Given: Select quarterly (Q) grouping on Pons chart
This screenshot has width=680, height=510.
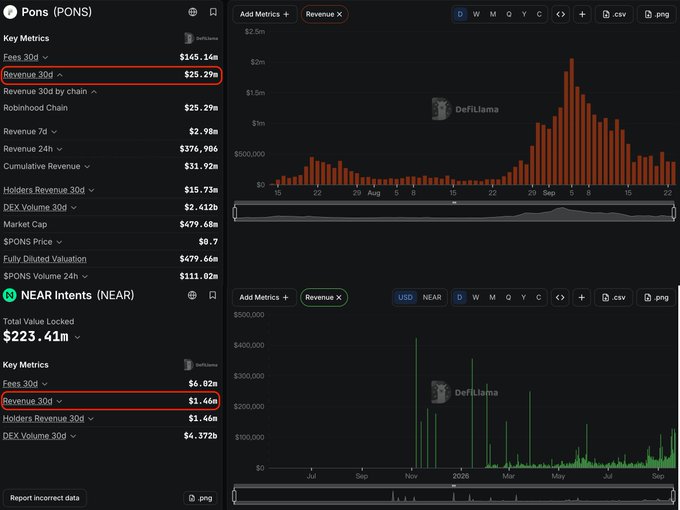Looking at the screenshot, I should coord(509,14).
